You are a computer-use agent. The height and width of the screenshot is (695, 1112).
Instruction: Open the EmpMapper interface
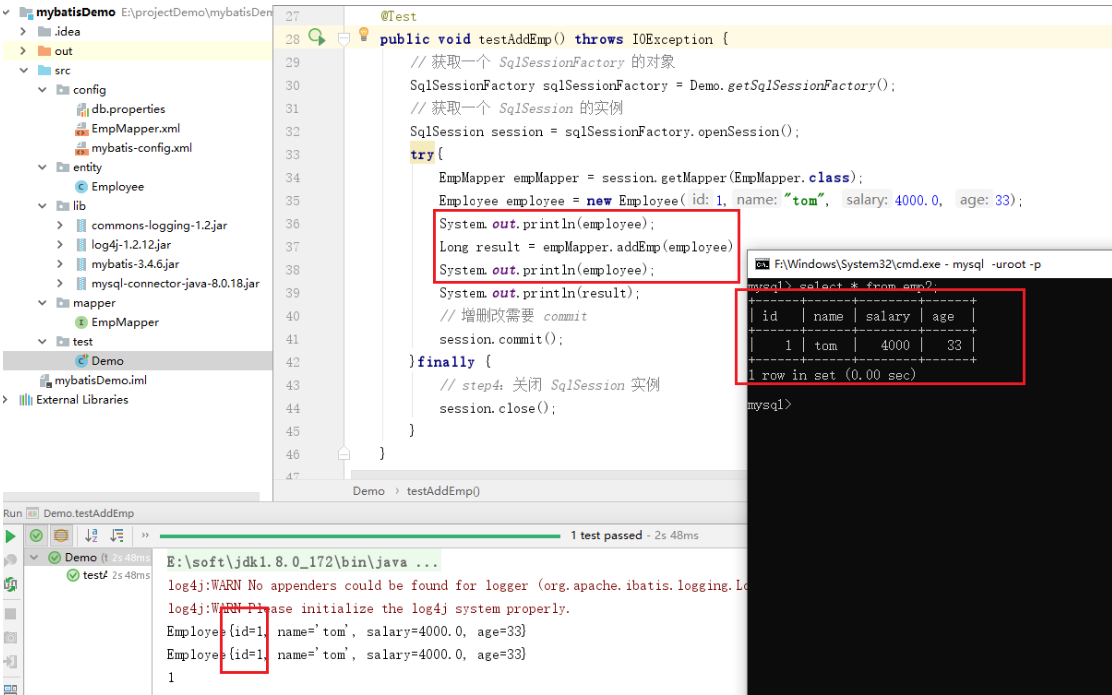pyautogui.click(x=117, y=322)
